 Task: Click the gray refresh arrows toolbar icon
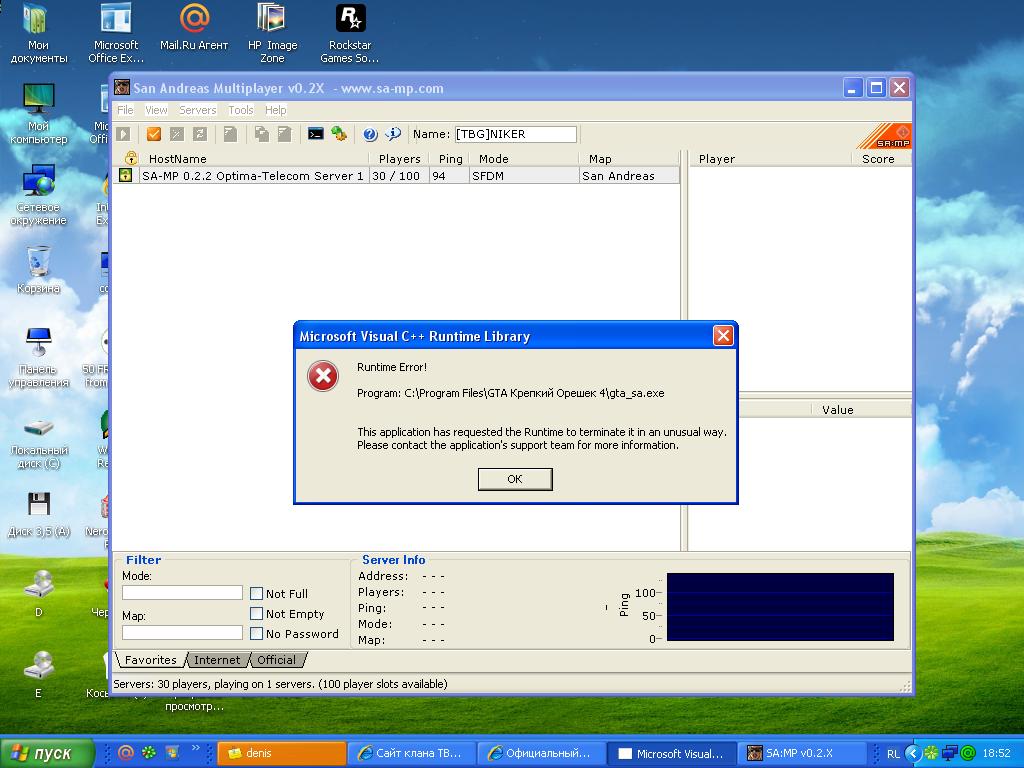click(x=200, y=134)
